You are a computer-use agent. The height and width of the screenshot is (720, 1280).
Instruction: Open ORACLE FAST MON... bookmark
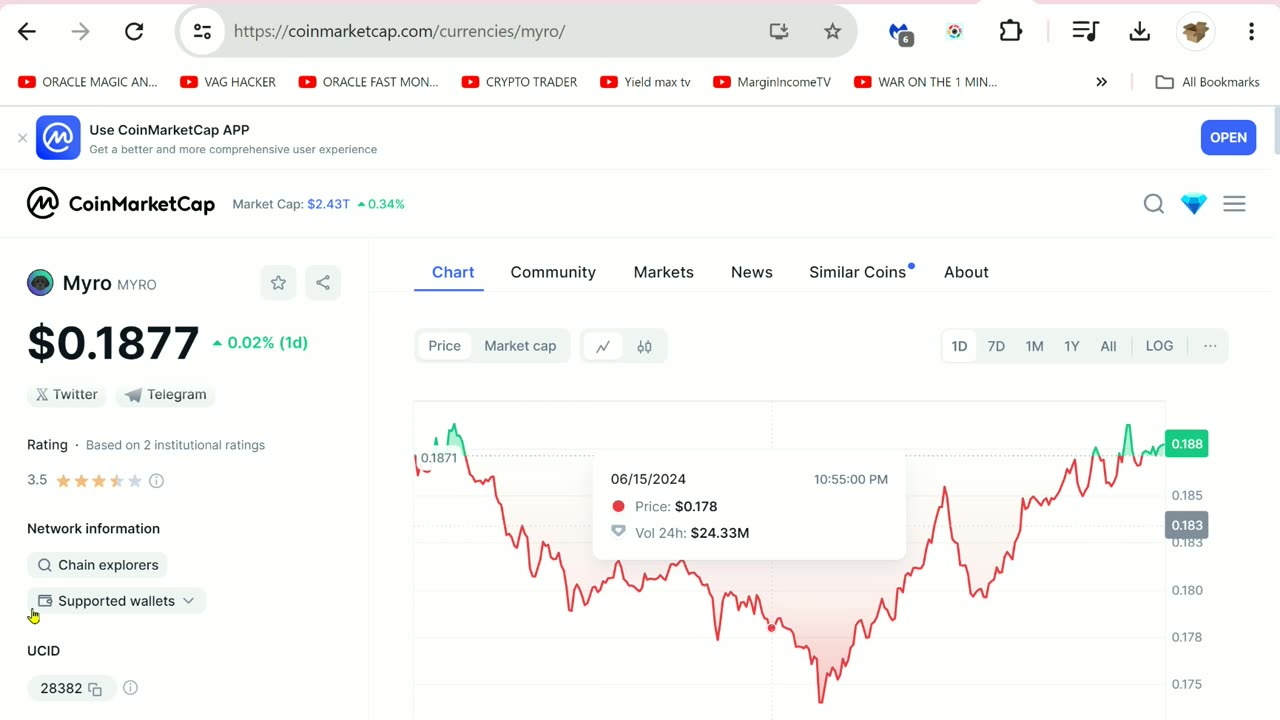[368, 82]
